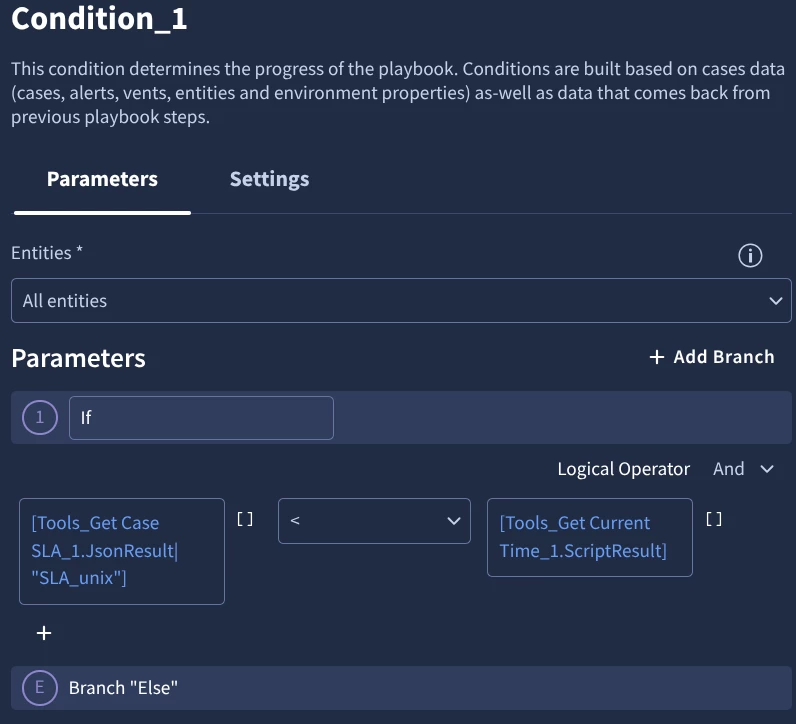Switch to the Settings tab
This screenshot has width=796, height=724.
coord(269,179)
